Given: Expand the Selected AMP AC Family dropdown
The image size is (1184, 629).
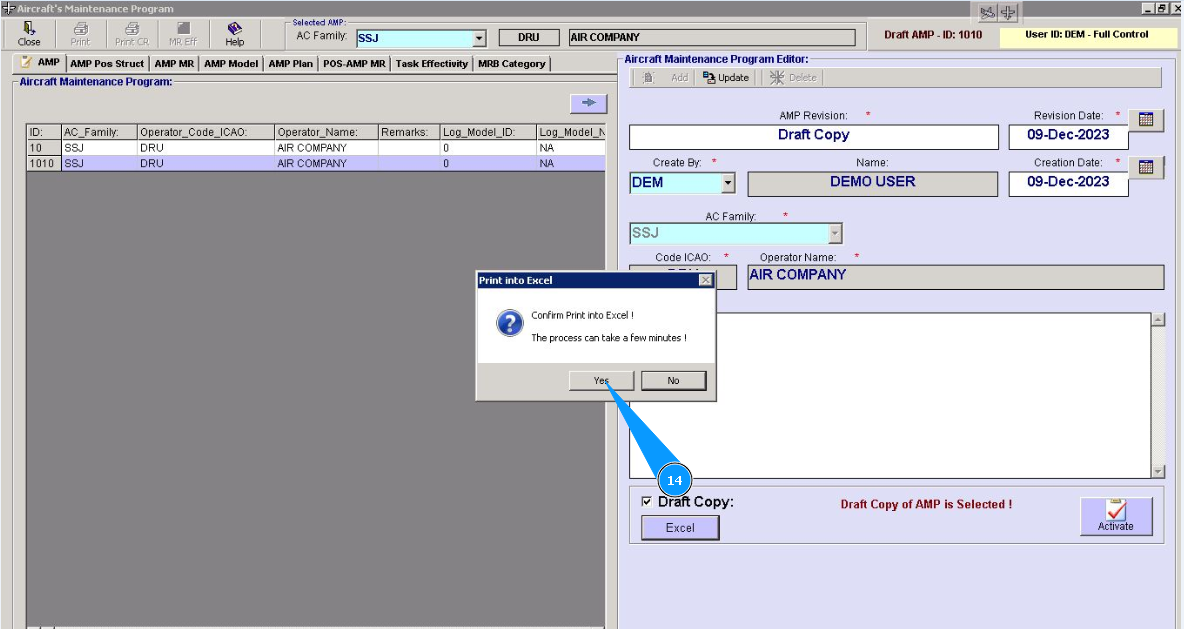Looking at the screenshot, I should (x=479, y=39).
